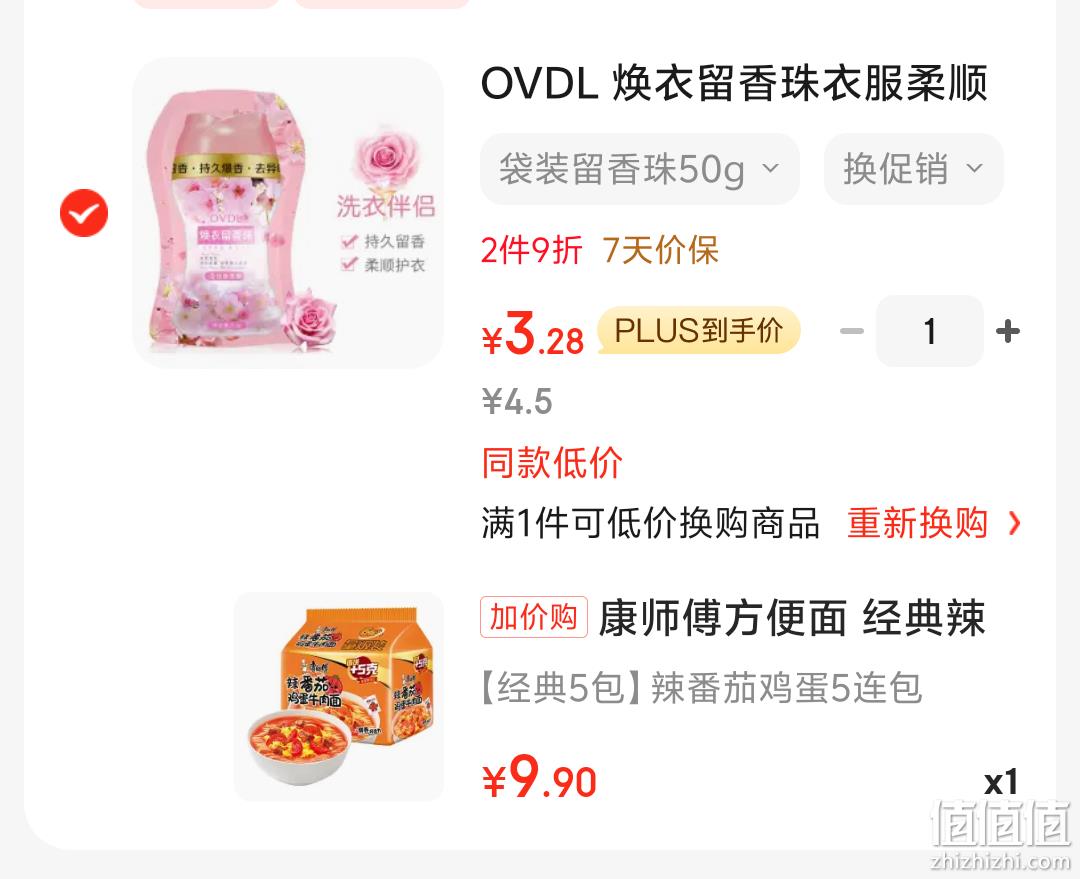The width and height of the screenshot is (1080, 879).
Task: Tap the 7天价保 price protection label
Action: (661, 250)
